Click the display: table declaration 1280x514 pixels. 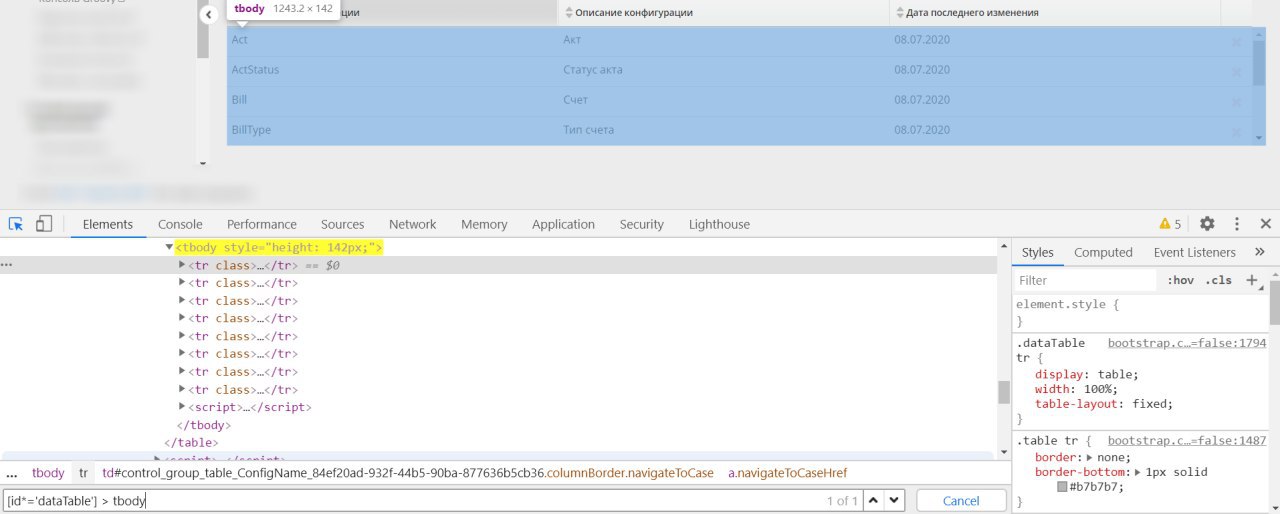pyautogui.click(x=1087, y=375)
